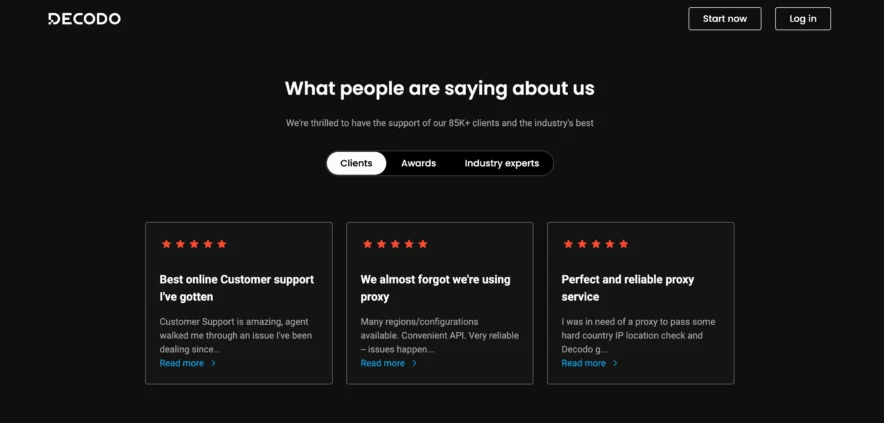This screenshot has width=884, height=423.
Task: Click the chevron arrow in the middle review card
Action: 414,363
